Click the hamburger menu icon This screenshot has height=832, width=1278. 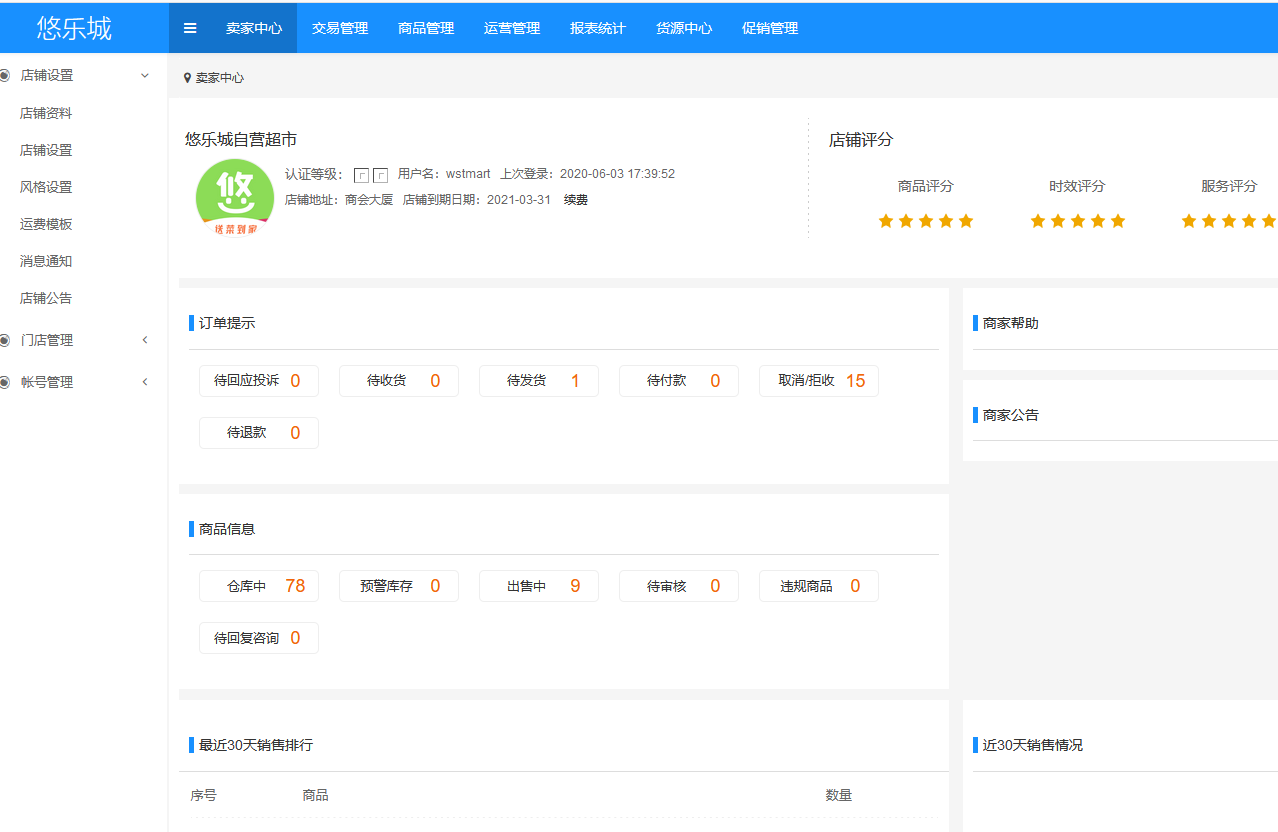coord(189,27)
